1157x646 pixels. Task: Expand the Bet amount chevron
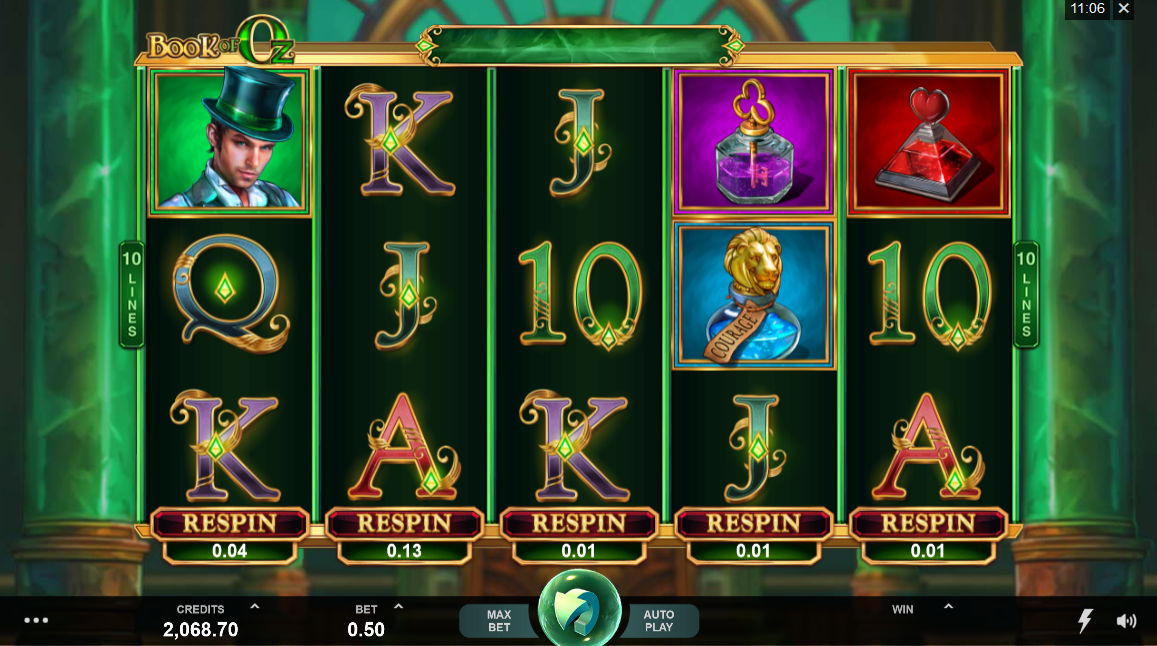click(x=398, y=607)
